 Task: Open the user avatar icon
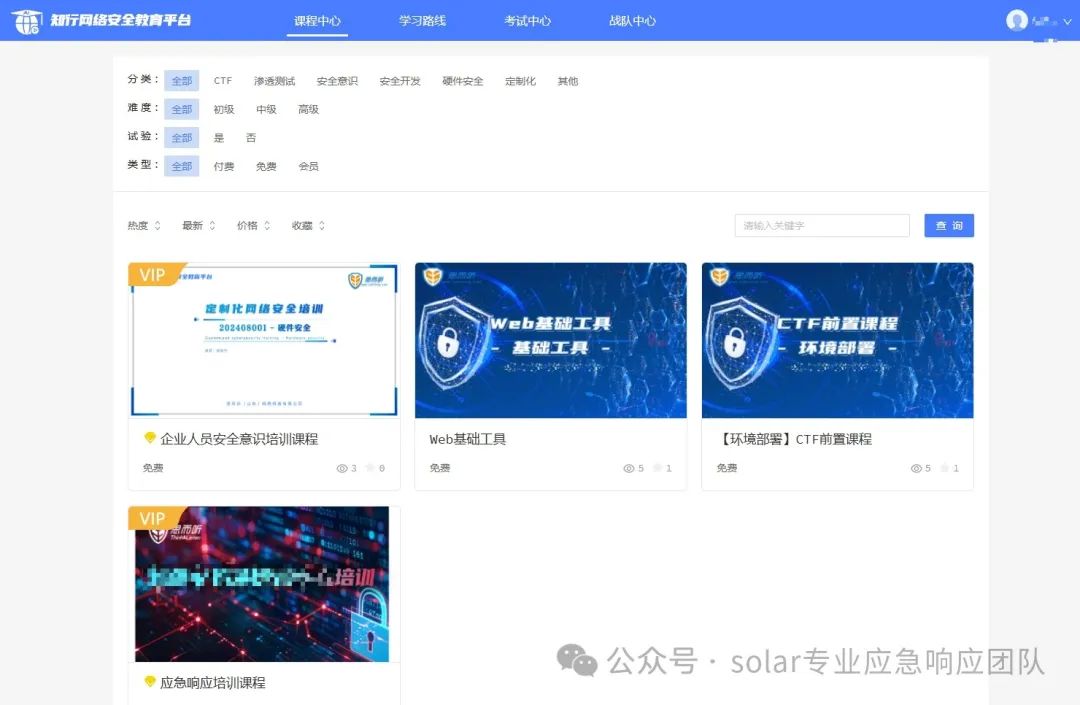[x=1017, y=21]
